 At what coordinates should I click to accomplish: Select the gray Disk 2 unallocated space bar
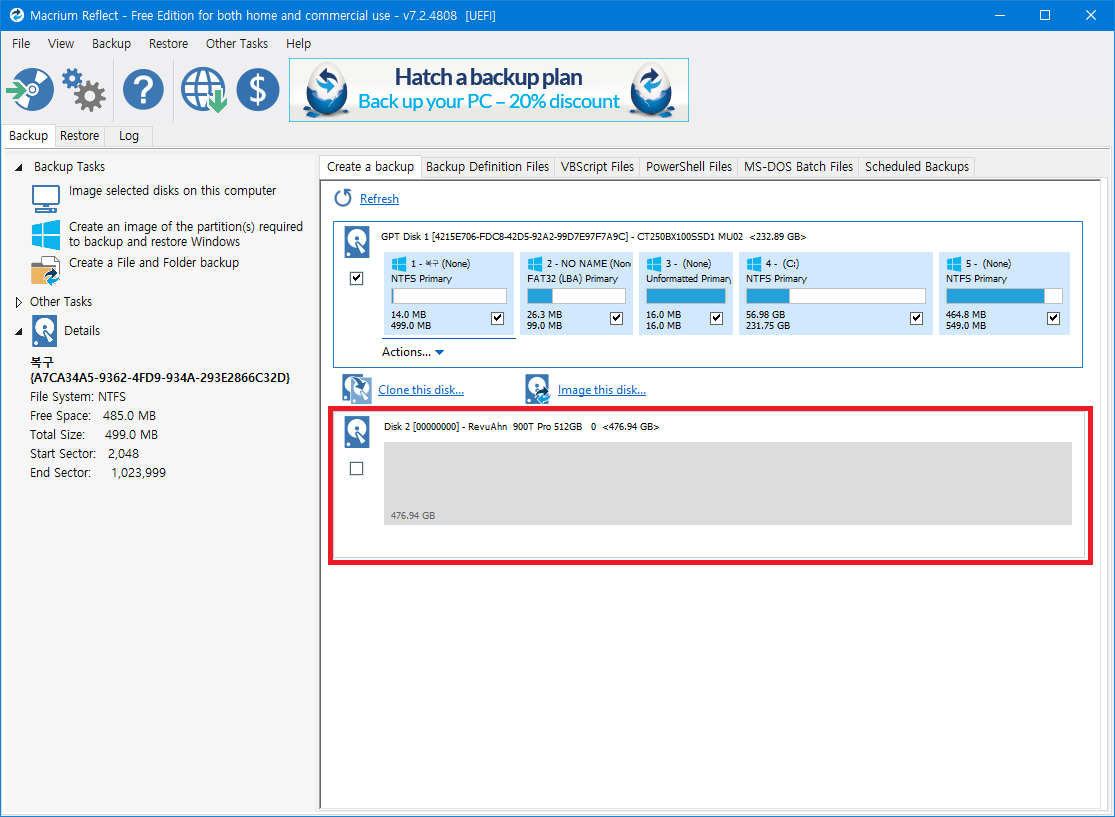(727, 483)
